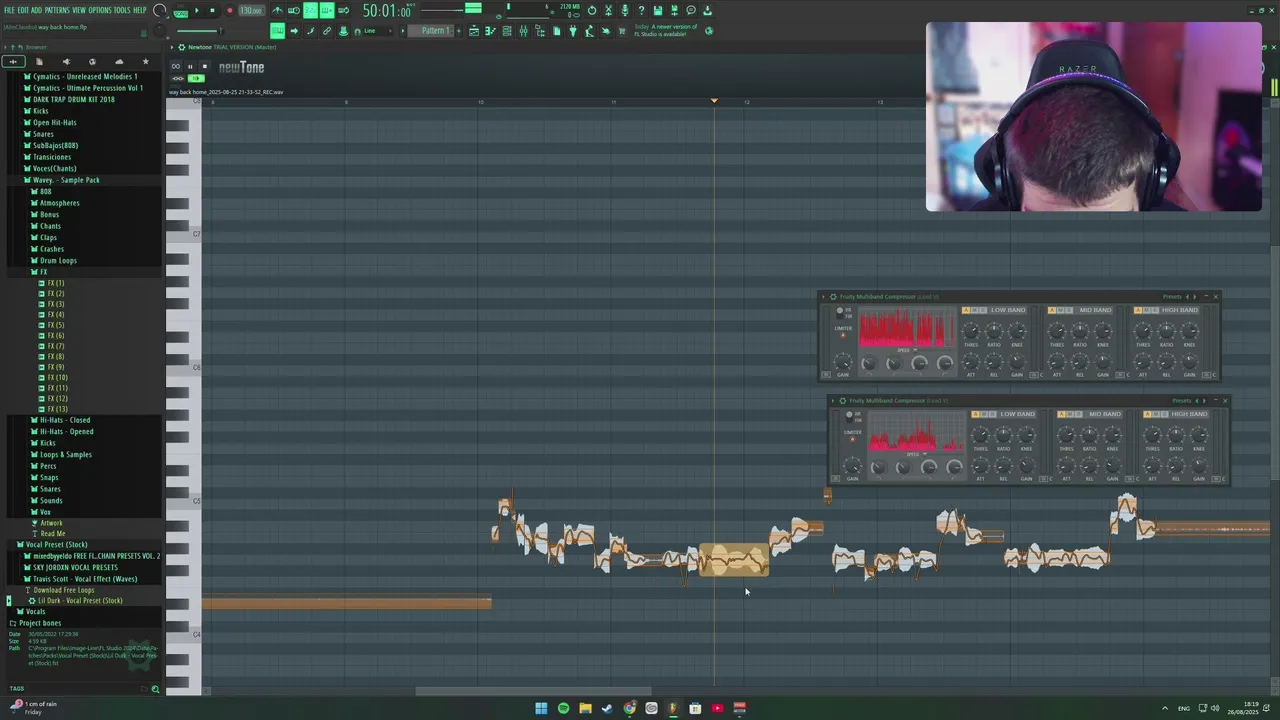Select next preset arrow in upper compressor
The width and height of the screenshot is (1280, 720).
1195,297
